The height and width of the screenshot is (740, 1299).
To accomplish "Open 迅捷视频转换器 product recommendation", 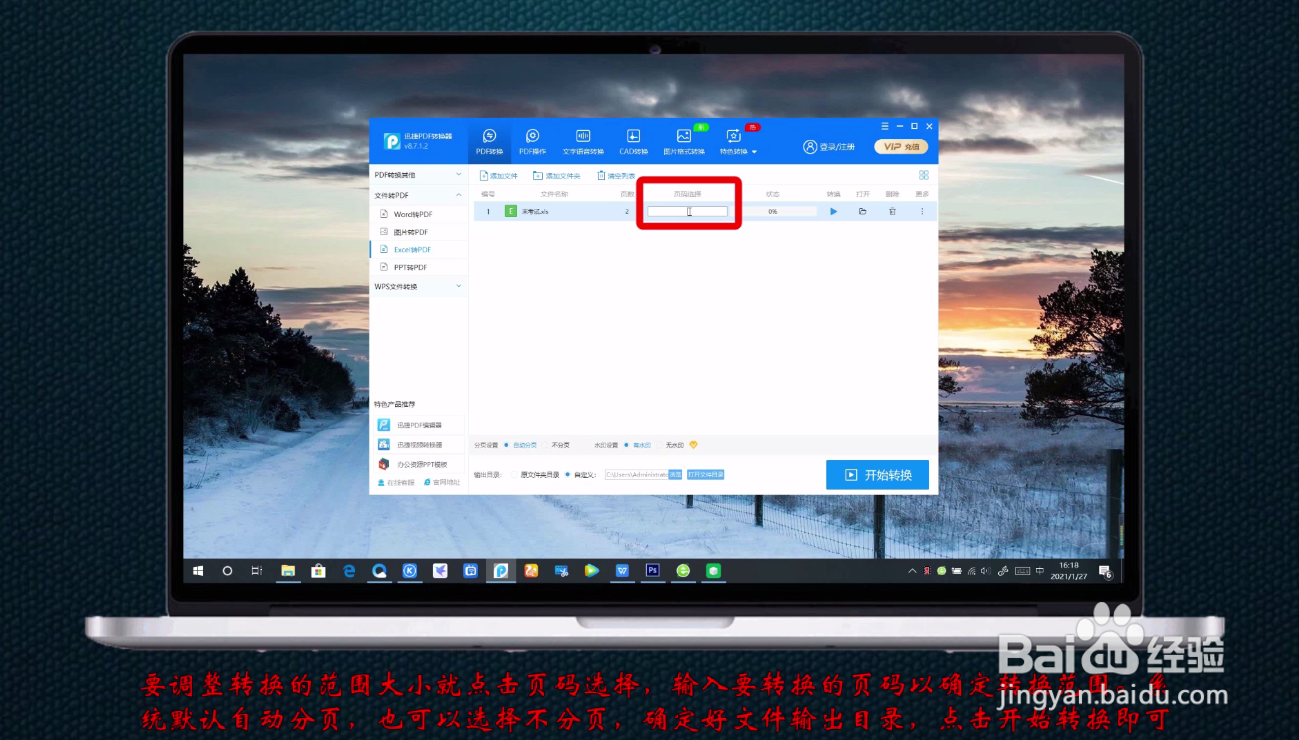I will coord(419,444).
